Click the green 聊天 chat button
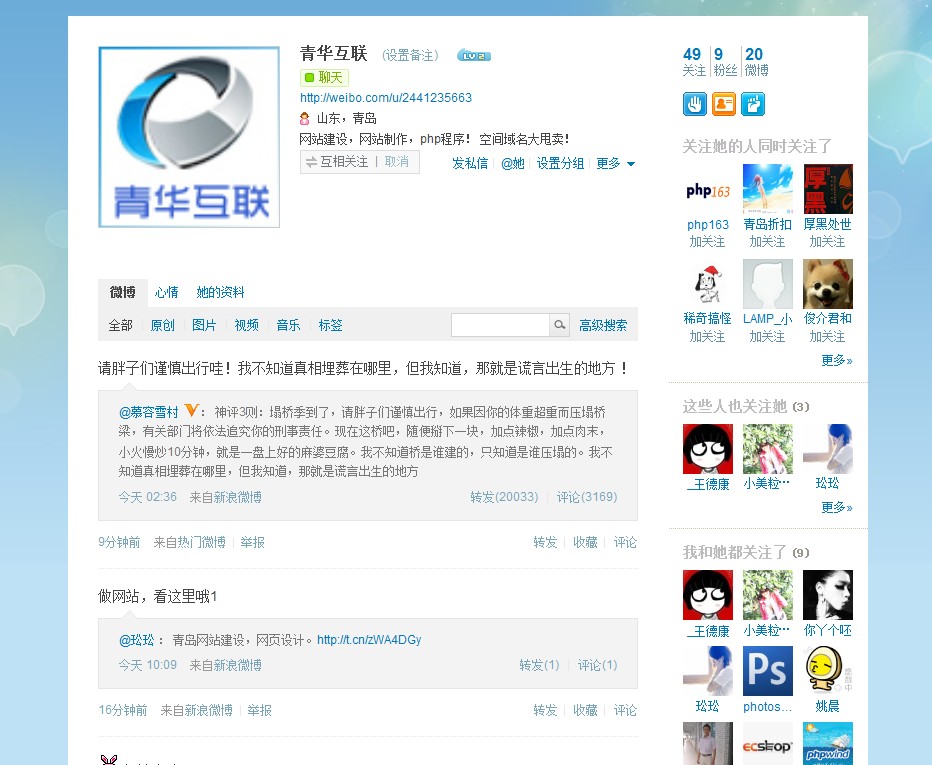The image size is (932, 765). pyautogui.click(x=324, y=78)
